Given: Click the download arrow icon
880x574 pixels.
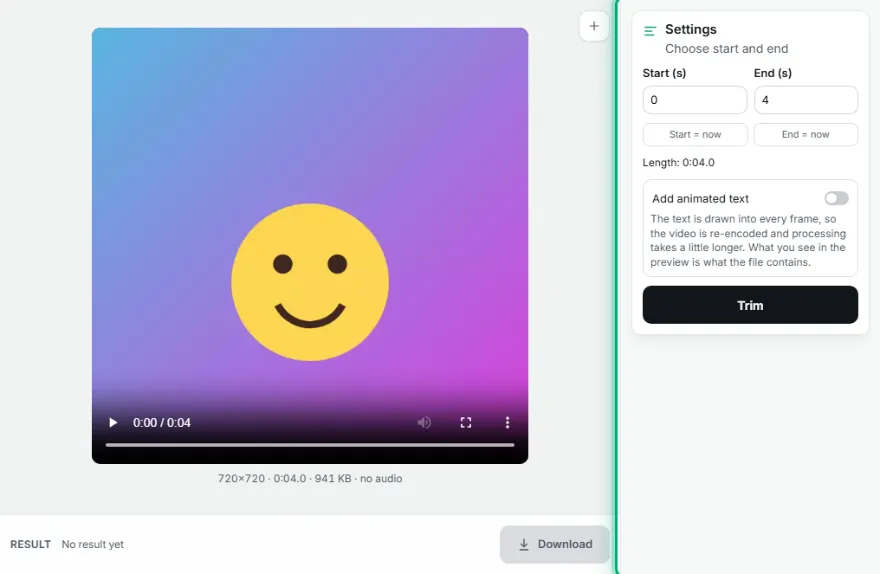Looking at the screenshot, I should click(x=524, y=544).
